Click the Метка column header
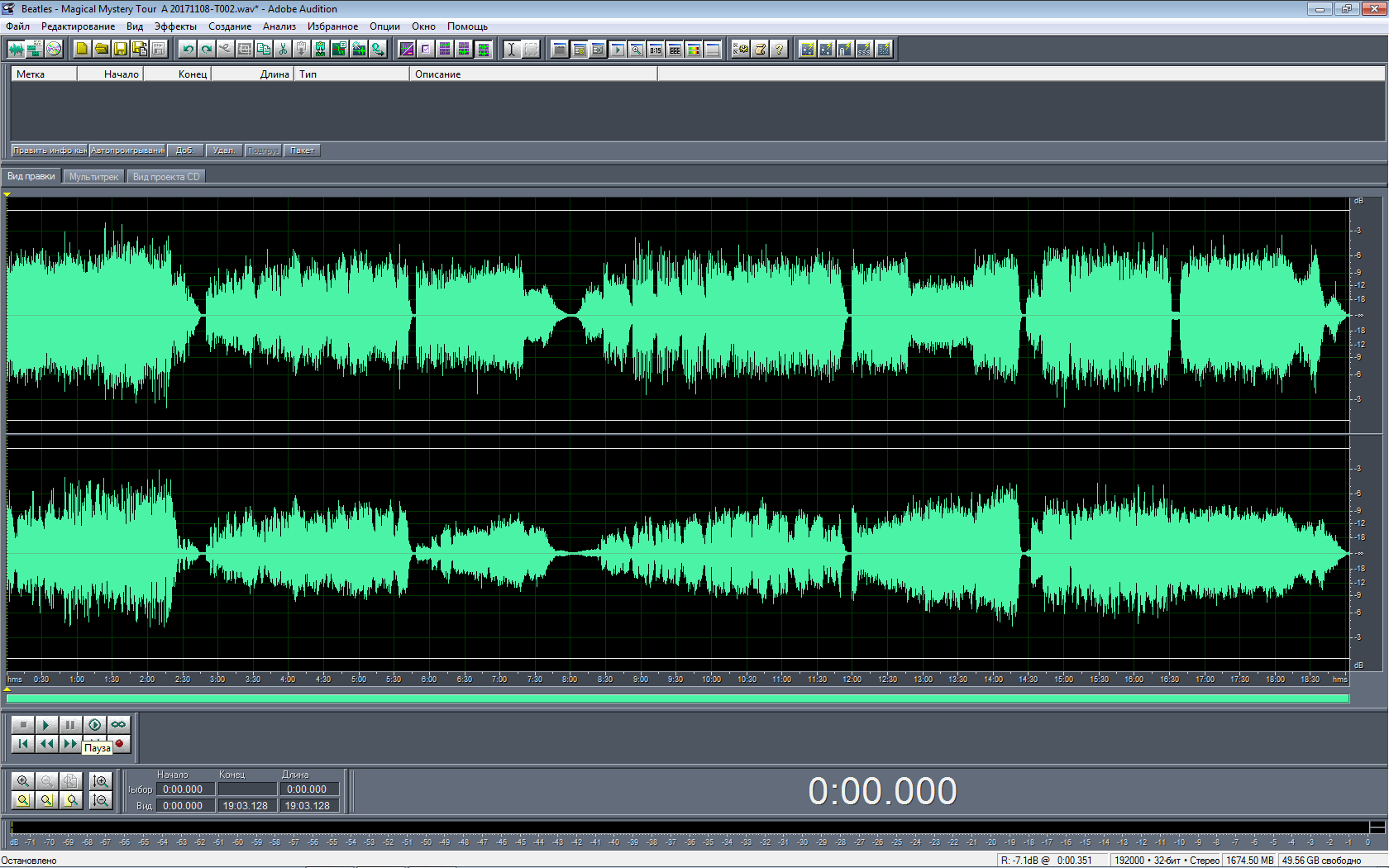The height and width of the screenshot is (868, 1389). point(44,74)
